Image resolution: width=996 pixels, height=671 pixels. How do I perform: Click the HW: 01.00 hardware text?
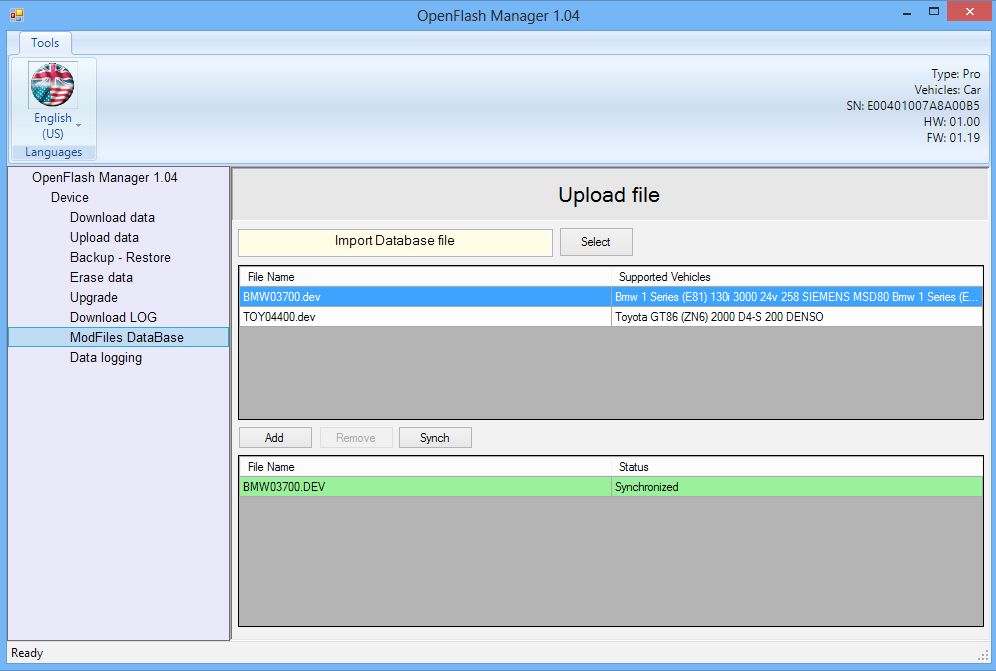952,121
